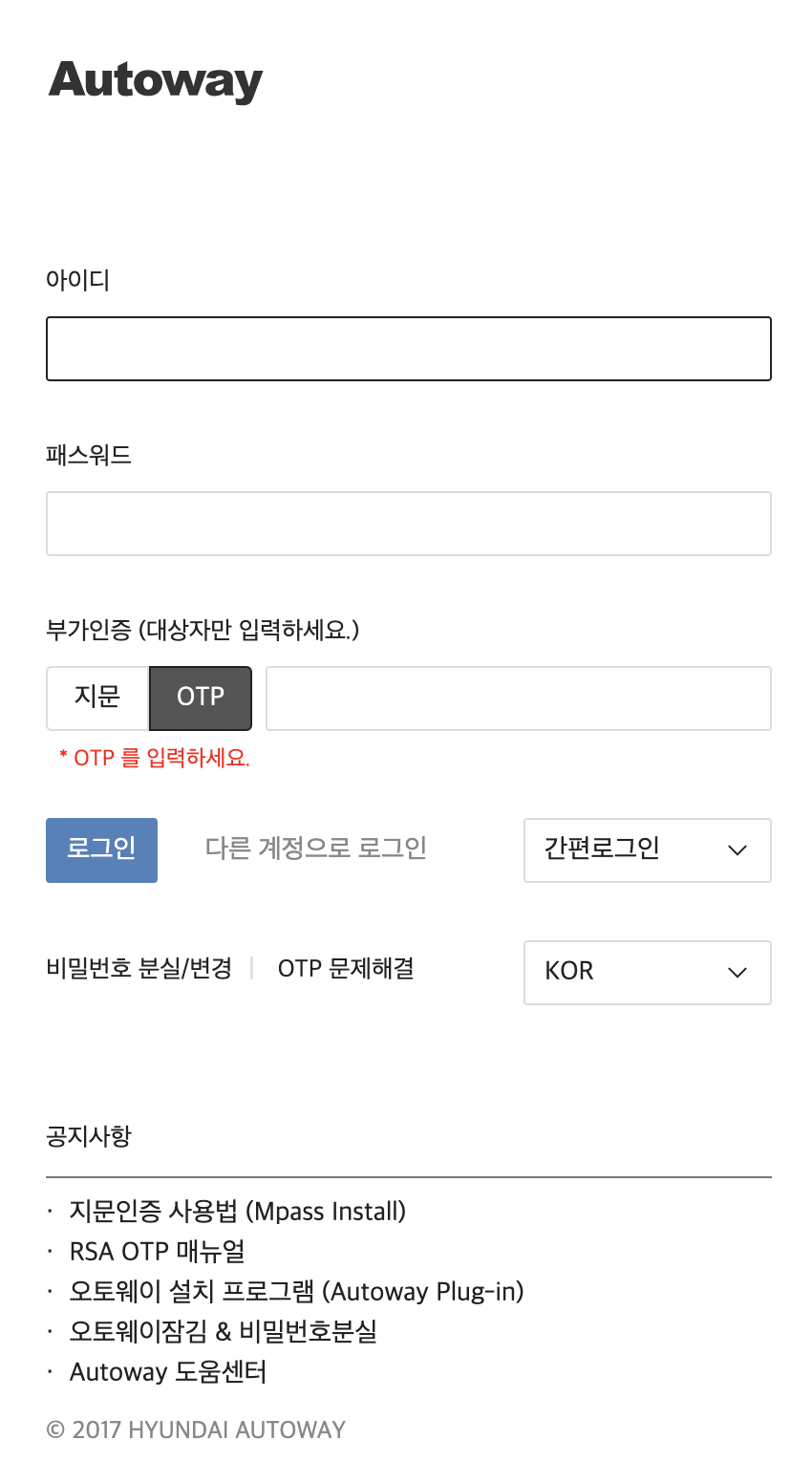The height and width of the screenshot is (1462, 812).
Task: Open OTP 문제해결 link
Action: 346,969
